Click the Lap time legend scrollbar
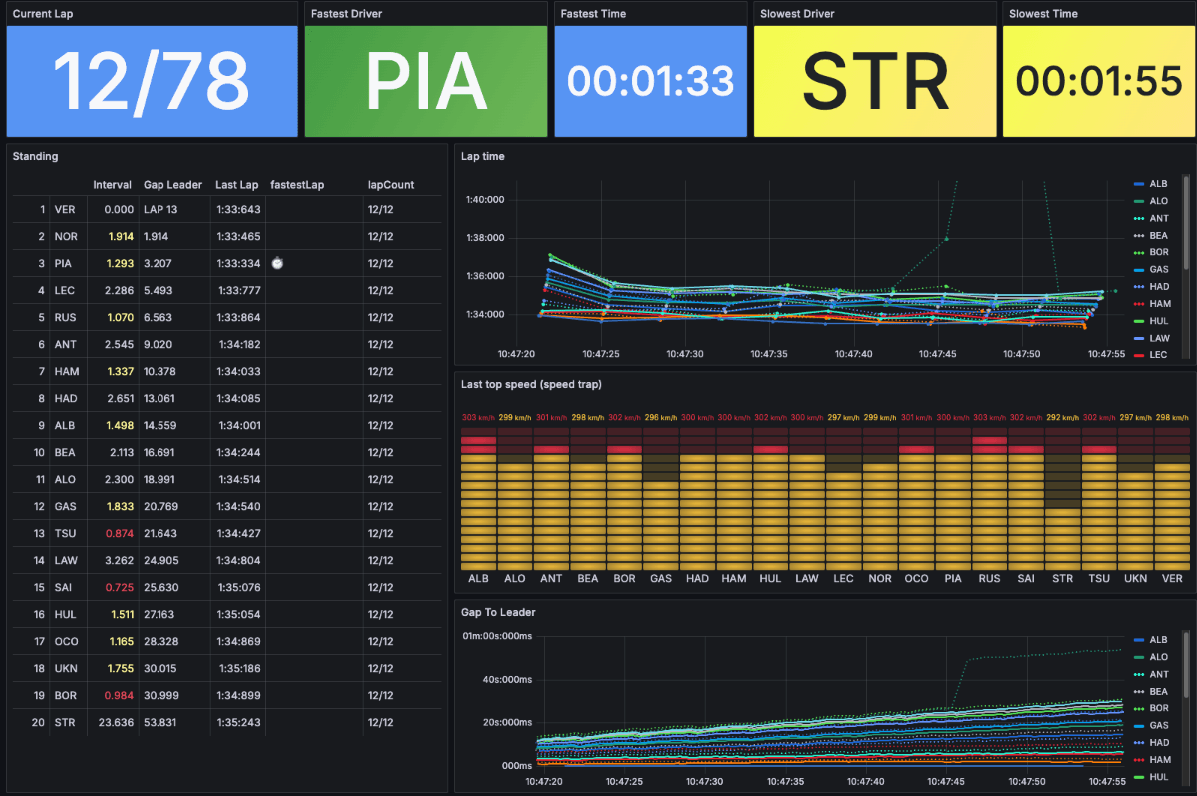The image size is (1197, 796). pyautogui.click(x=1186, y=223)
